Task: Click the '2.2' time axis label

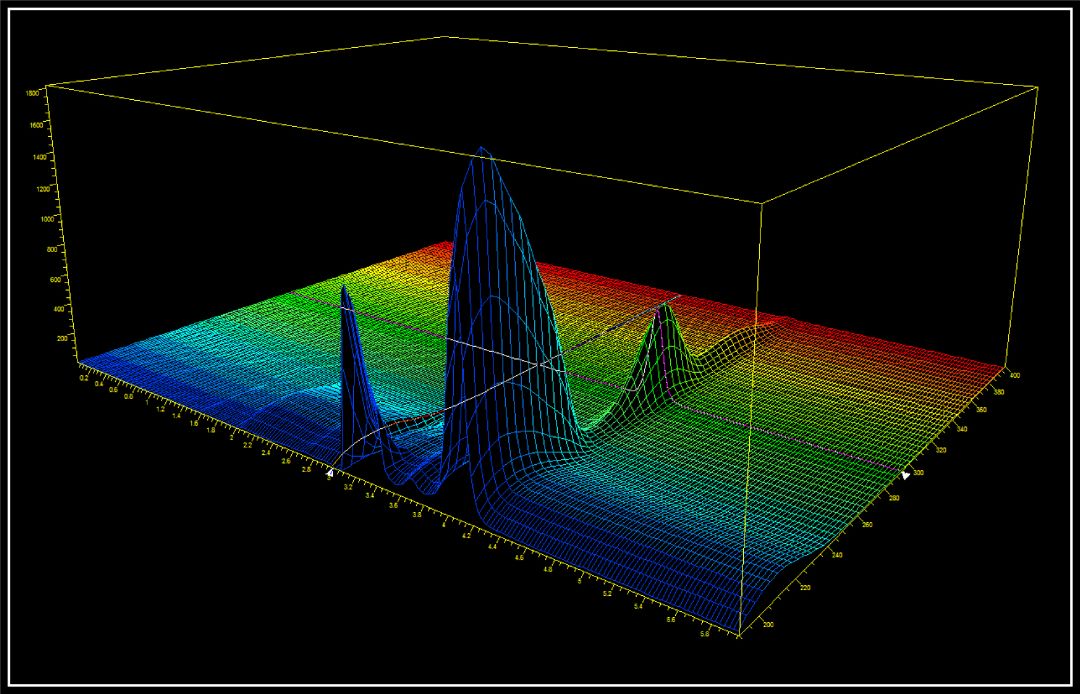Action: tap(248, 445)
